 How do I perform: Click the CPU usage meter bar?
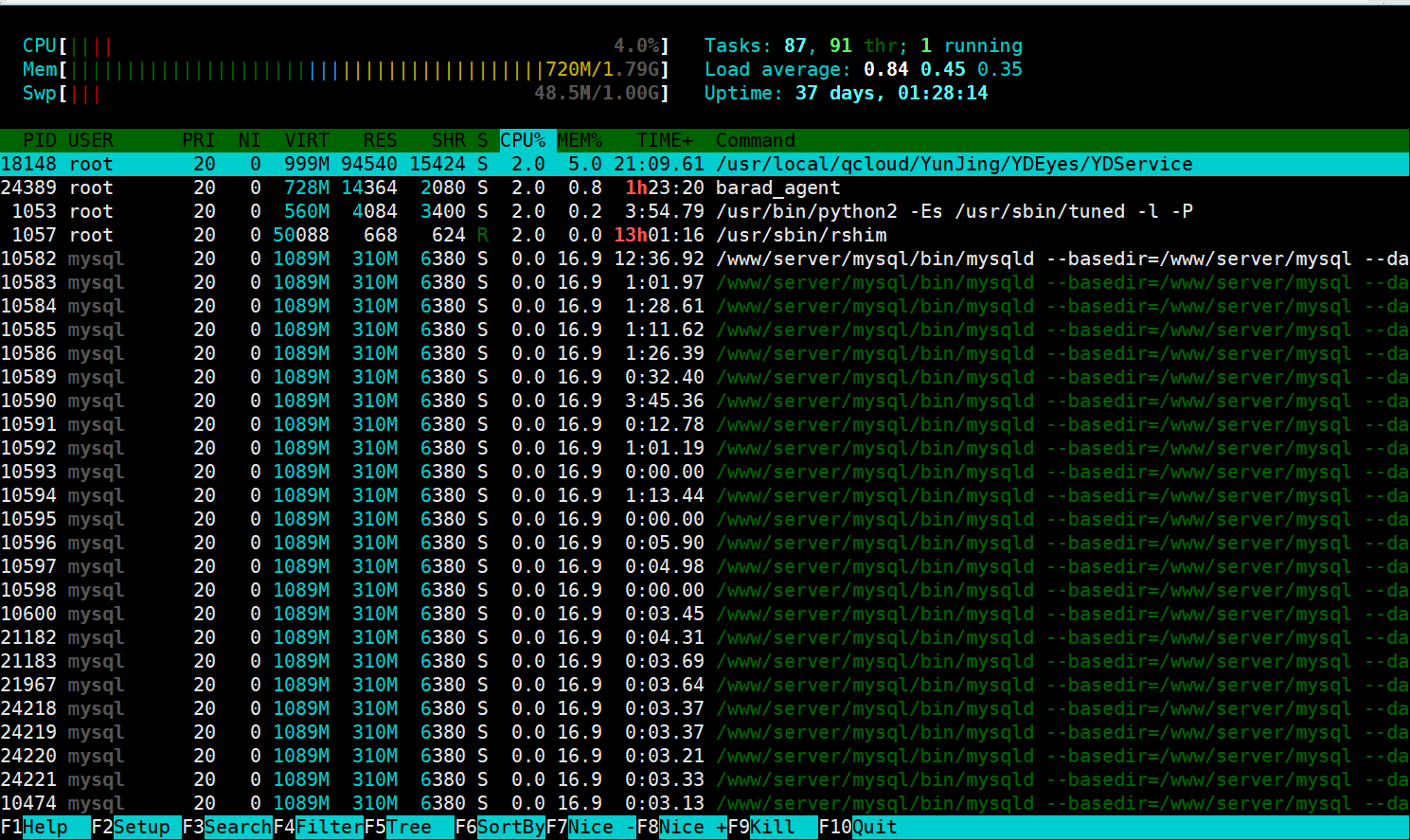(347, 45)
